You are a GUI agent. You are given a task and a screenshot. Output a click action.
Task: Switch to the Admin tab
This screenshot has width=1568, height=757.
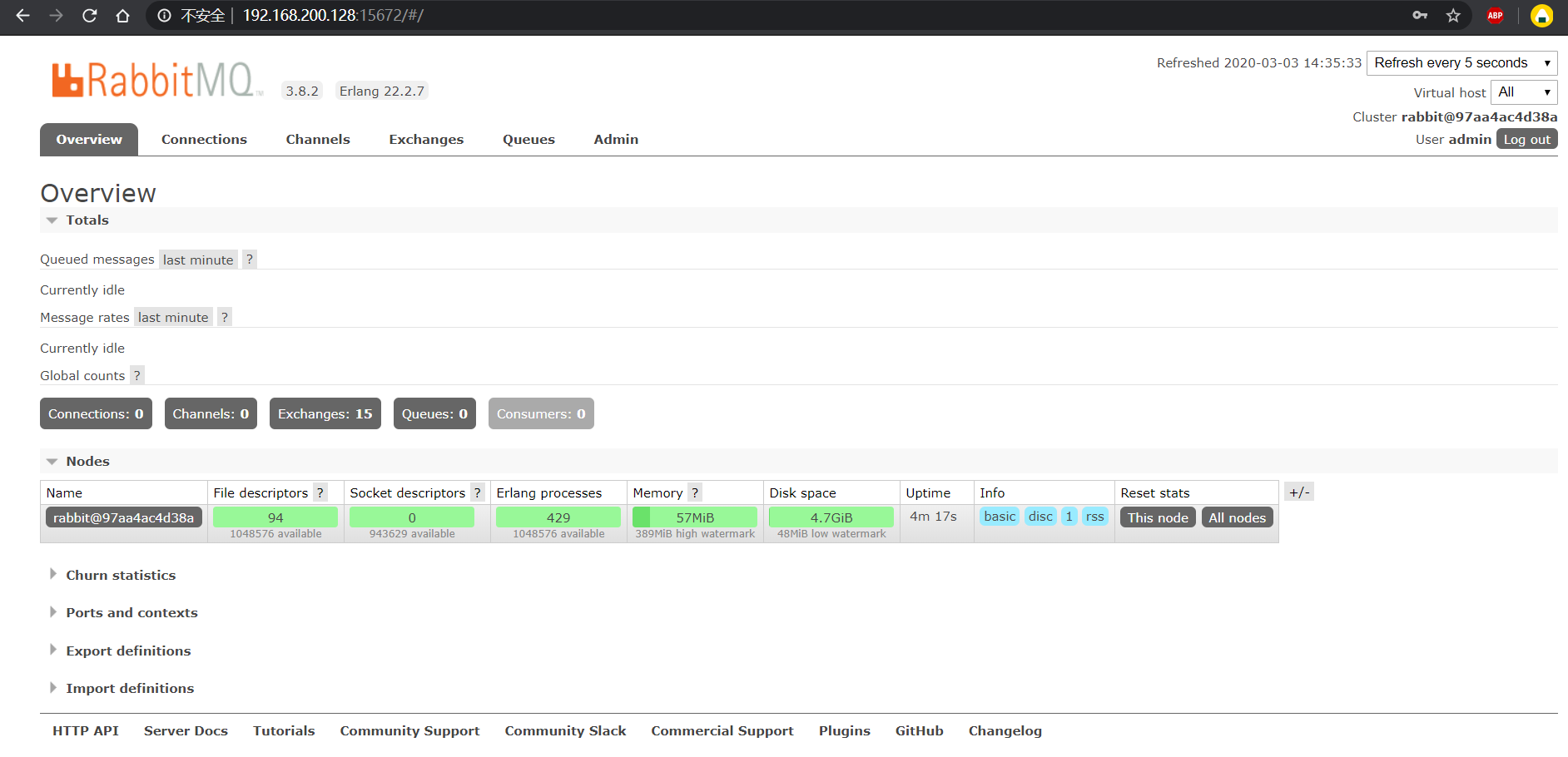pyautogui.click(x=616, y=140)
